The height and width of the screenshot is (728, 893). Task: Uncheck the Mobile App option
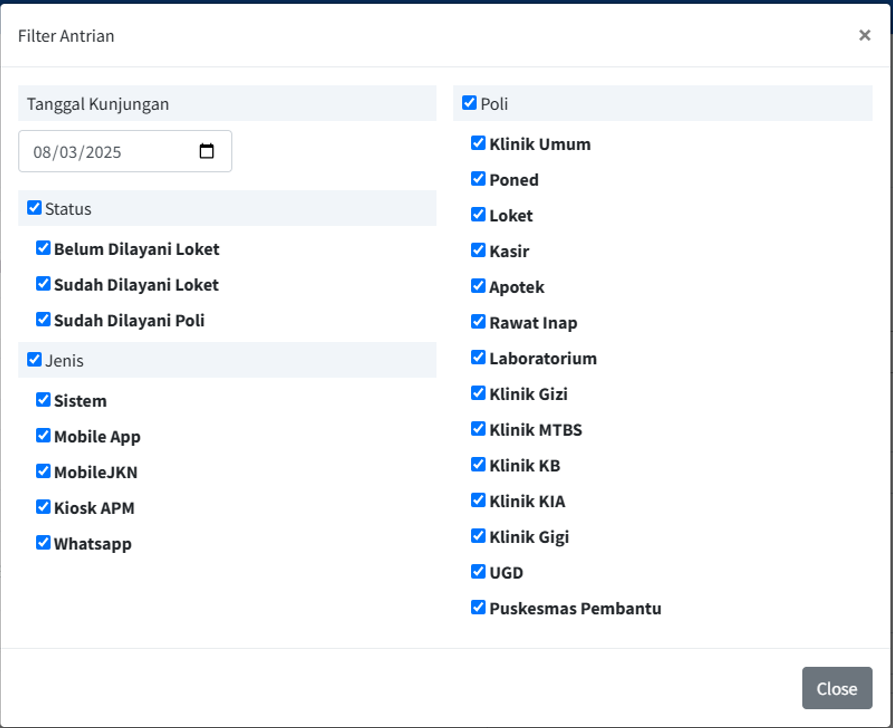coord(43,436)
